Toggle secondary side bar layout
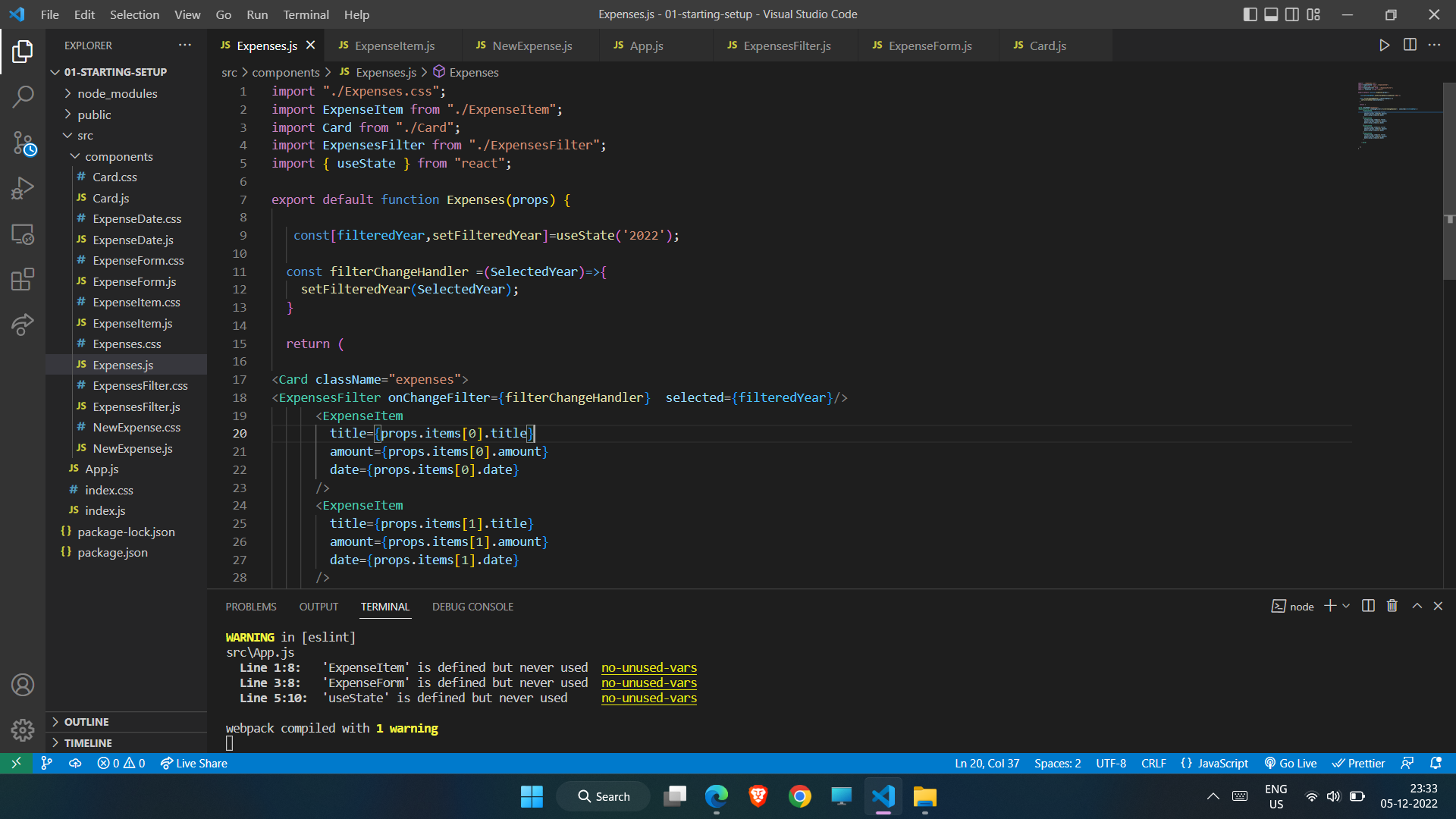 click(x=1292, y=14)
